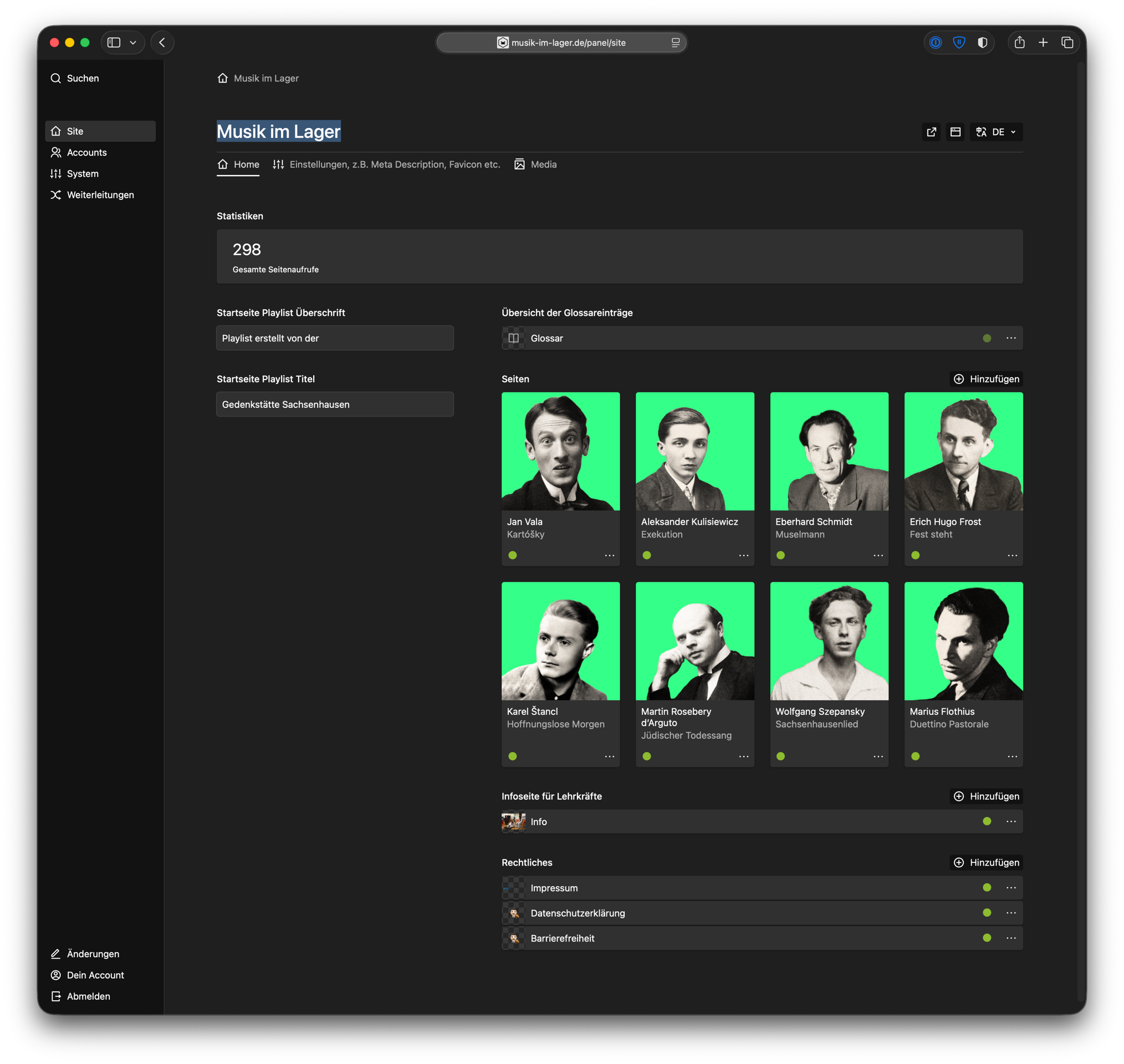The height and width of the screenshot is (1064, 1124).
Task: Toggle status dot of Impressum row
Action: (x=987, y=888)
